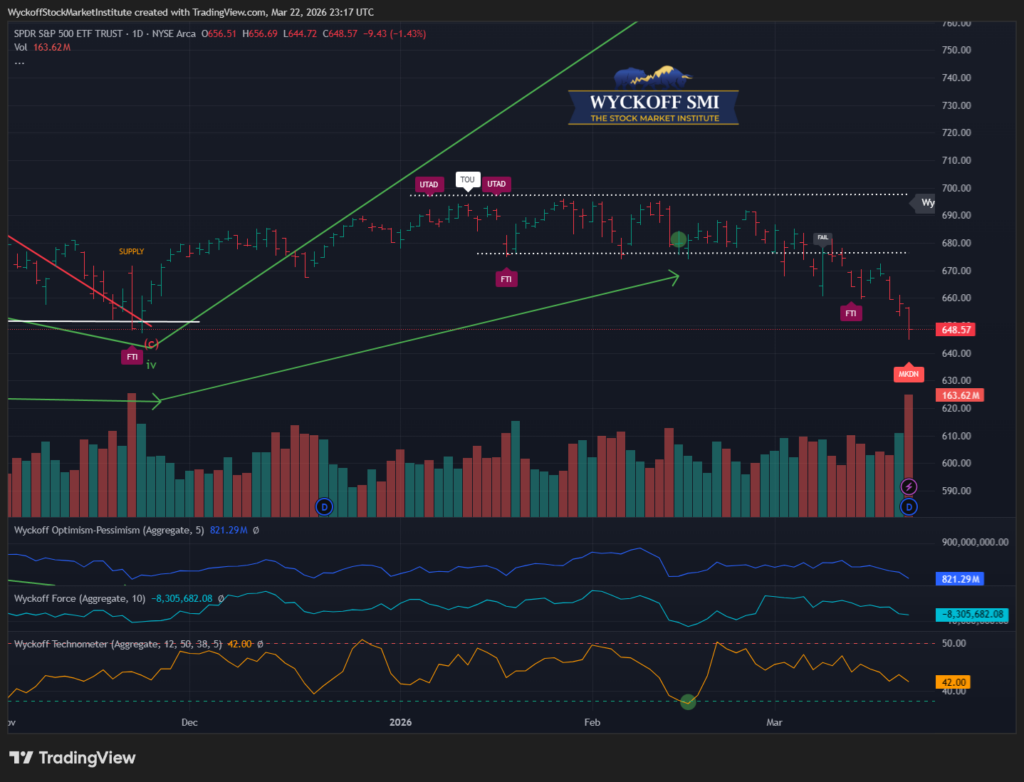Select the white TOU label

466,181
